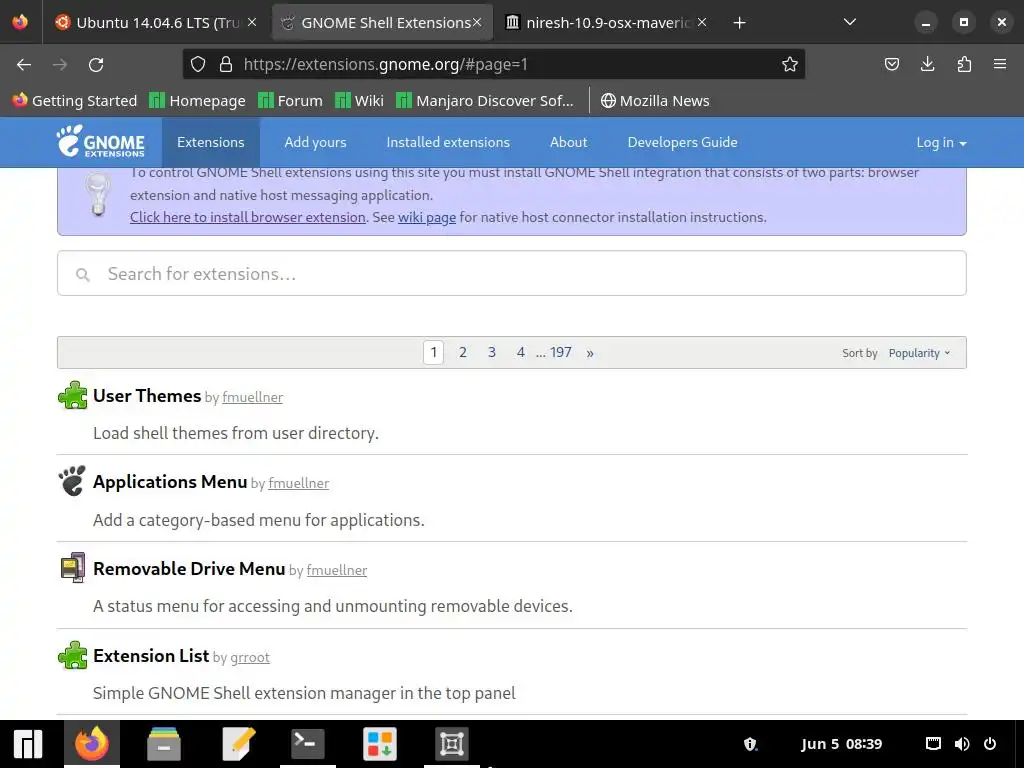This screenshot has height=768, width=1024.
Task: Click the current page 1 button
Action: 434,353
